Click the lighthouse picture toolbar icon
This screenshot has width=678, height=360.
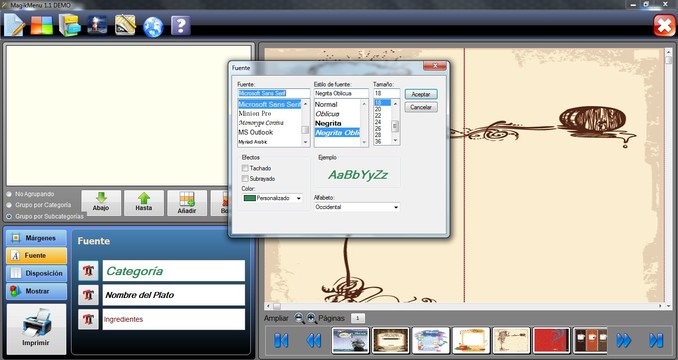click(x=97, y=25)
